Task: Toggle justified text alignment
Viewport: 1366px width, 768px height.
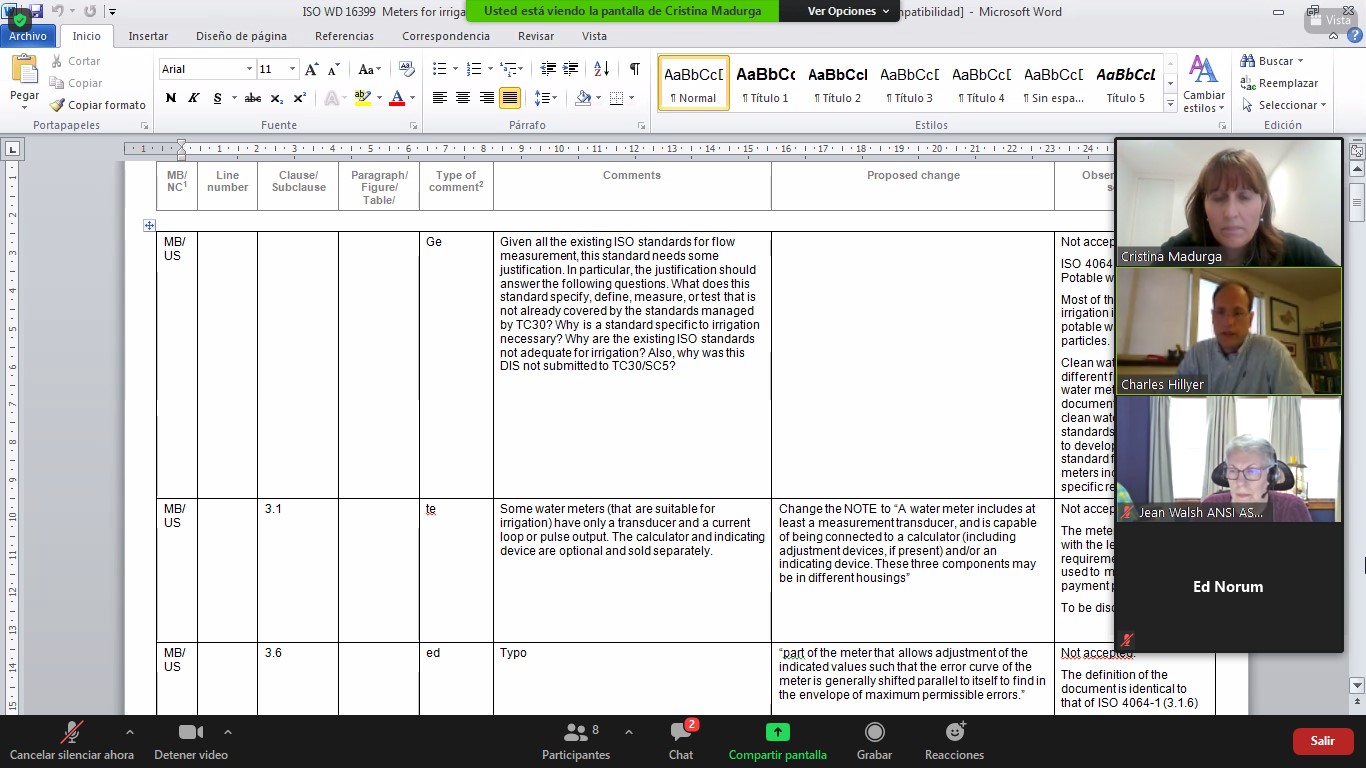Action: (510, 98)
